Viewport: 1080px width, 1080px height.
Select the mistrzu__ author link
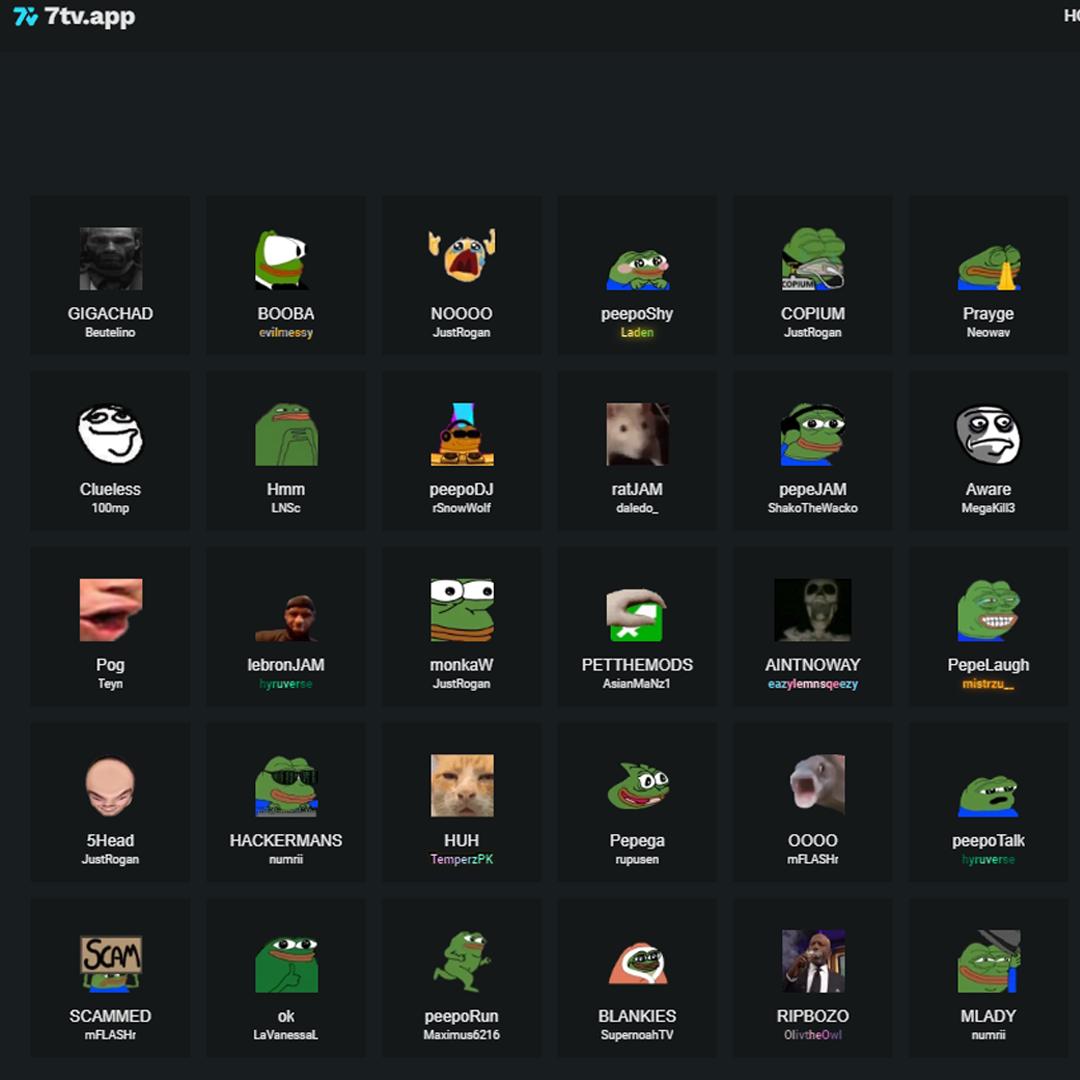coord(988,684)
